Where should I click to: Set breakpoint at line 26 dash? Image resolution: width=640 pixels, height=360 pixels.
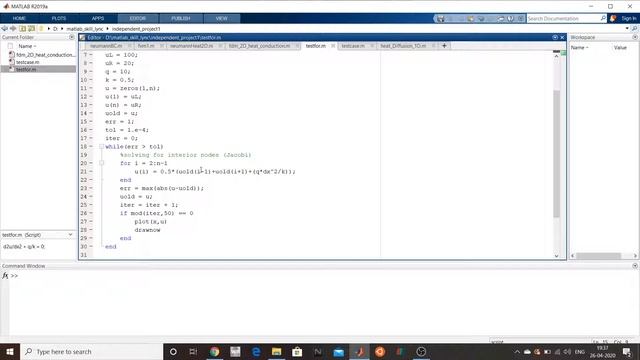pos(91,213)
